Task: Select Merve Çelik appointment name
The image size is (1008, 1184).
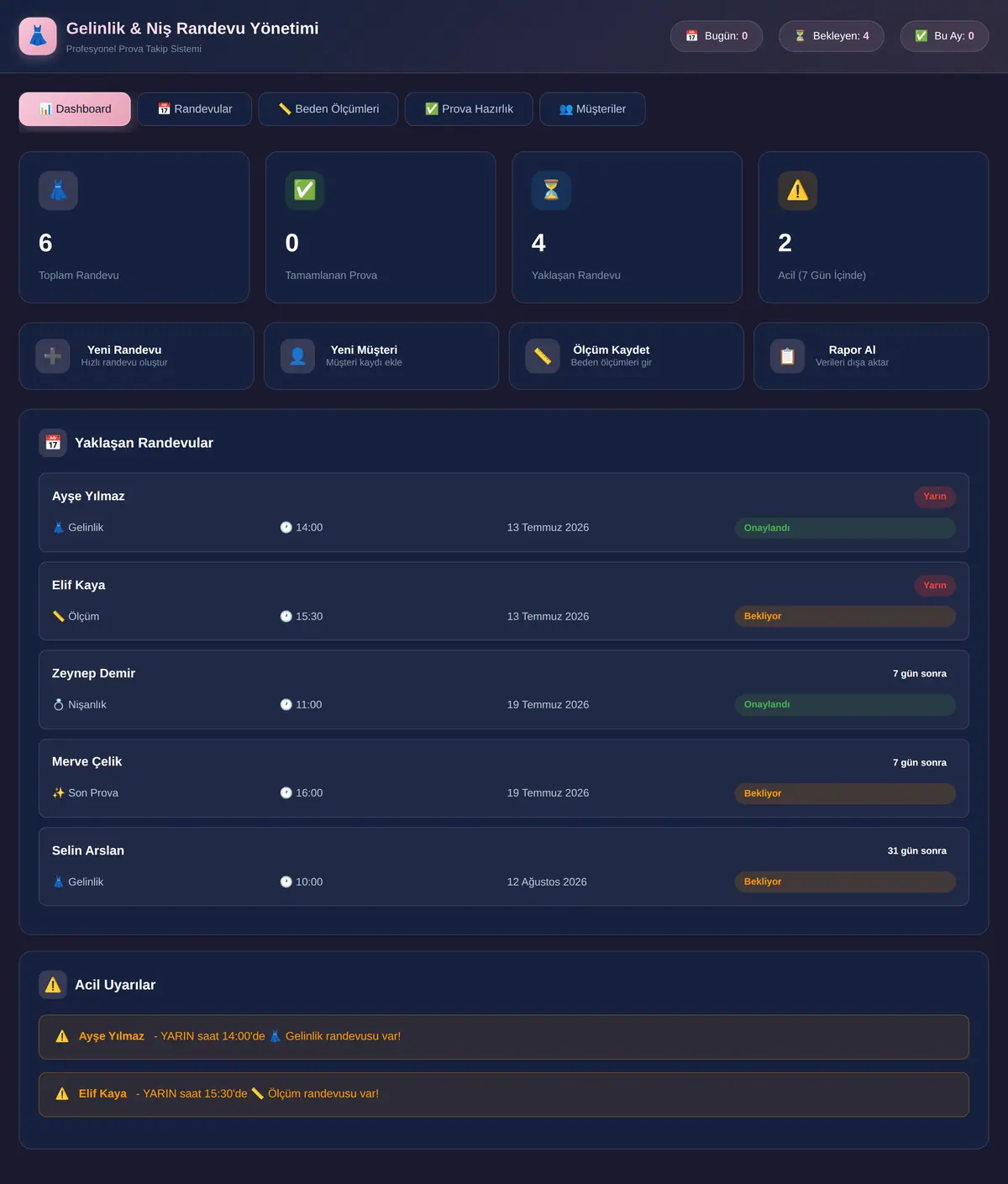Action: click(x=87, y=761)
